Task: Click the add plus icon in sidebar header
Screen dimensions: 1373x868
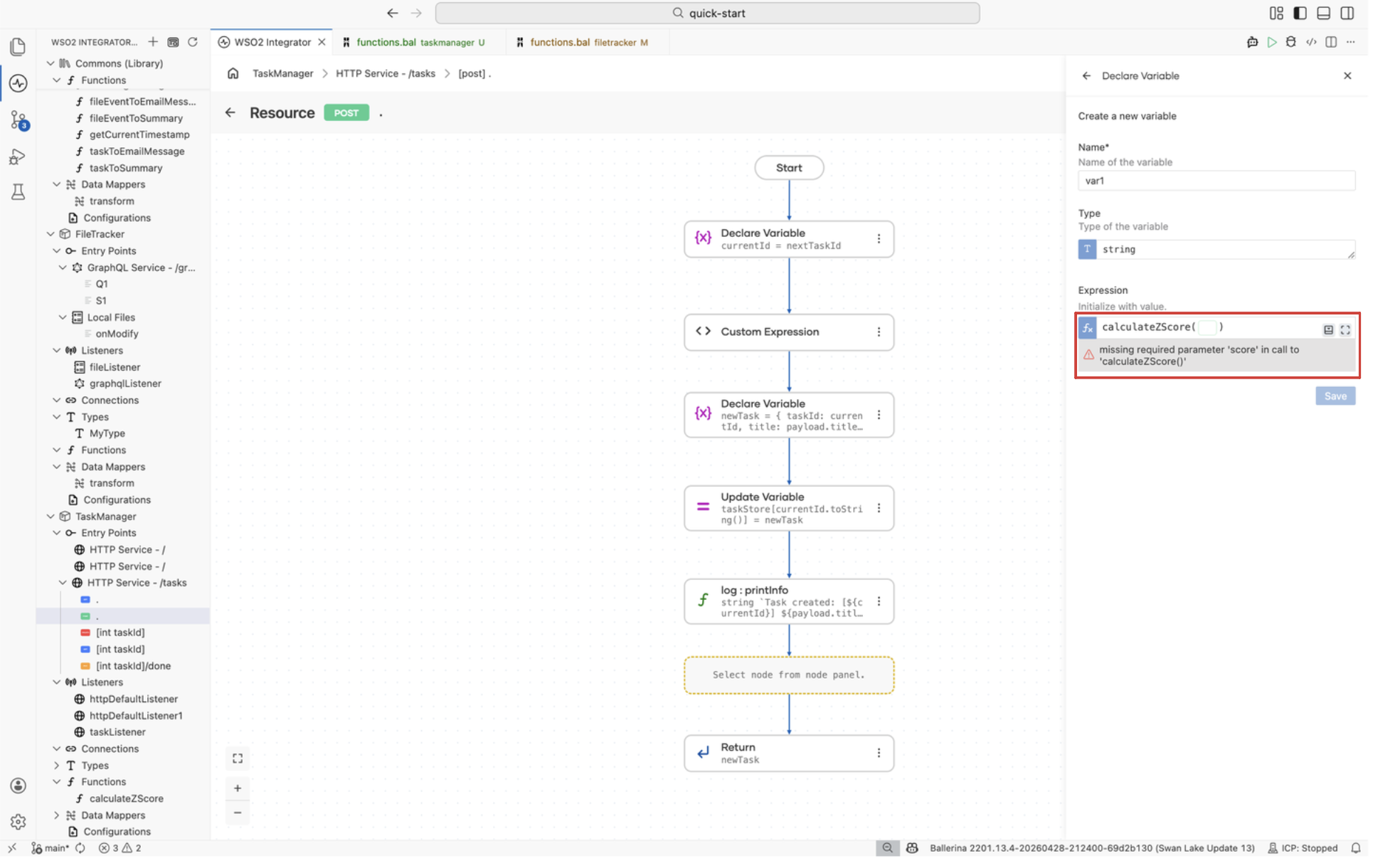Action: tap(153, 42)
